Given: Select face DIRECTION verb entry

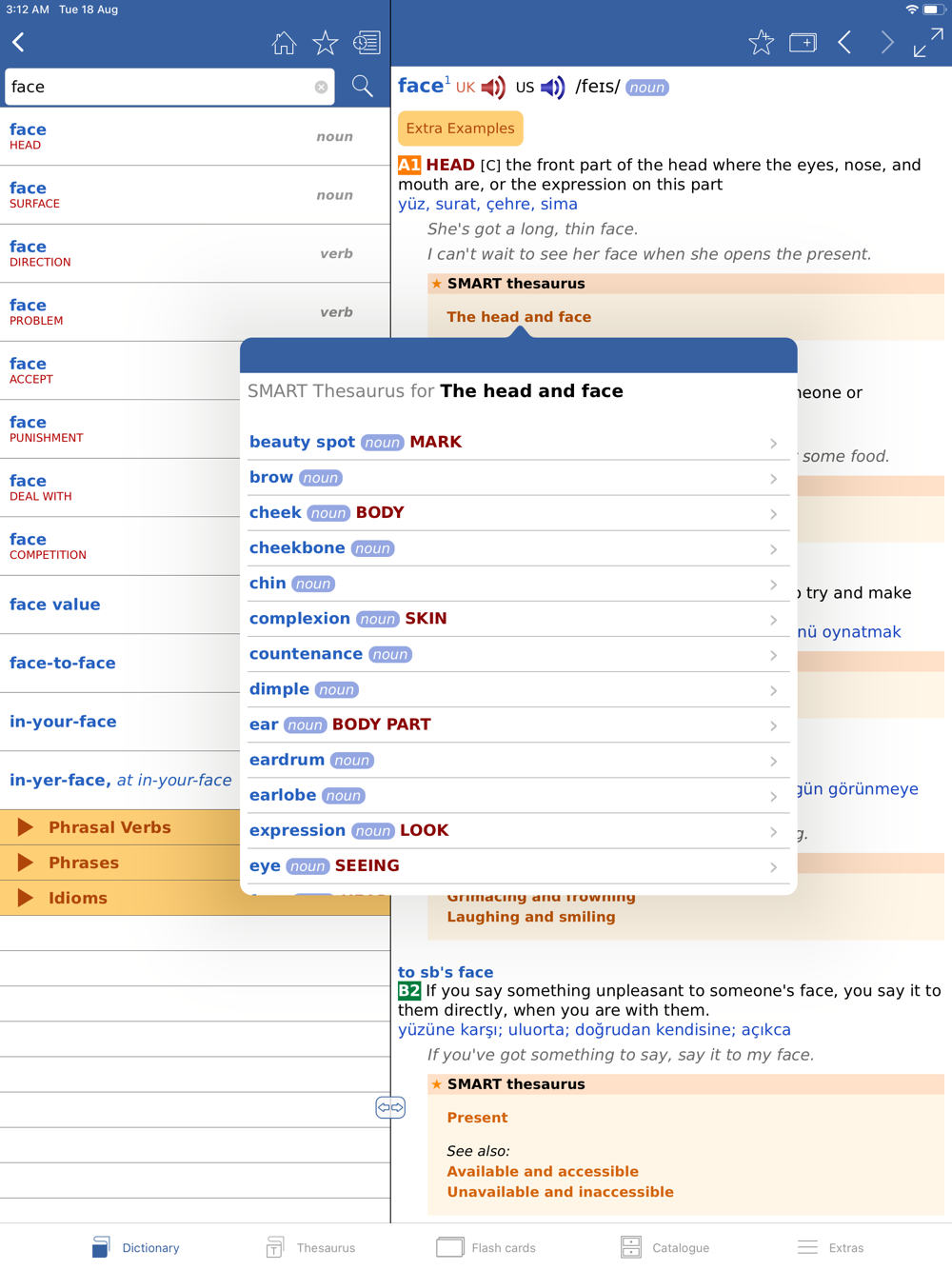Looking at the screenshot, I should coord(195,254).
